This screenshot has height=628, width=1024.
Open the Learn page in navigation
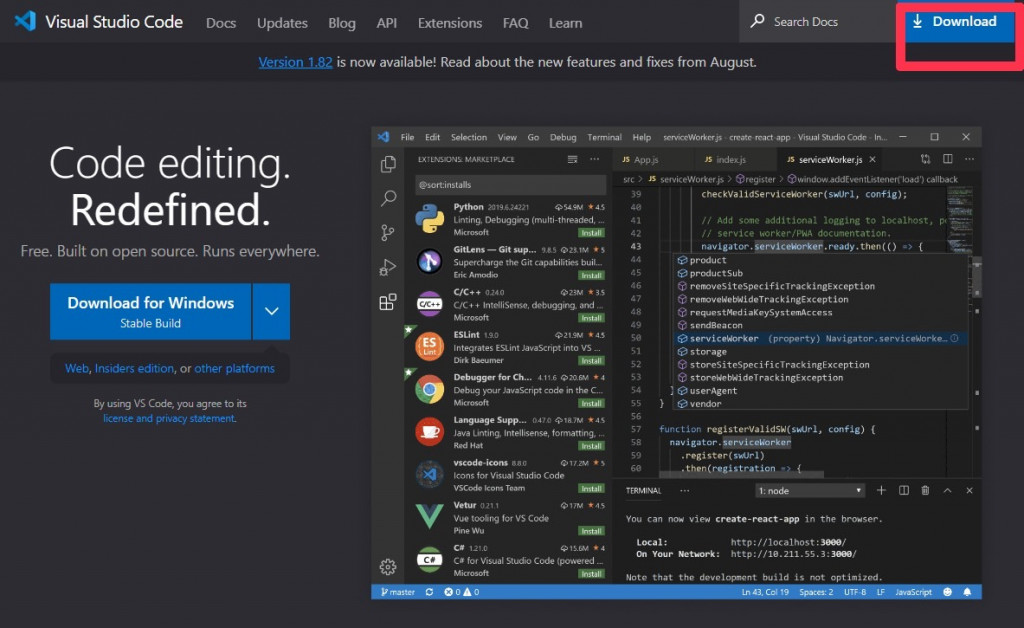click(566, 23)
